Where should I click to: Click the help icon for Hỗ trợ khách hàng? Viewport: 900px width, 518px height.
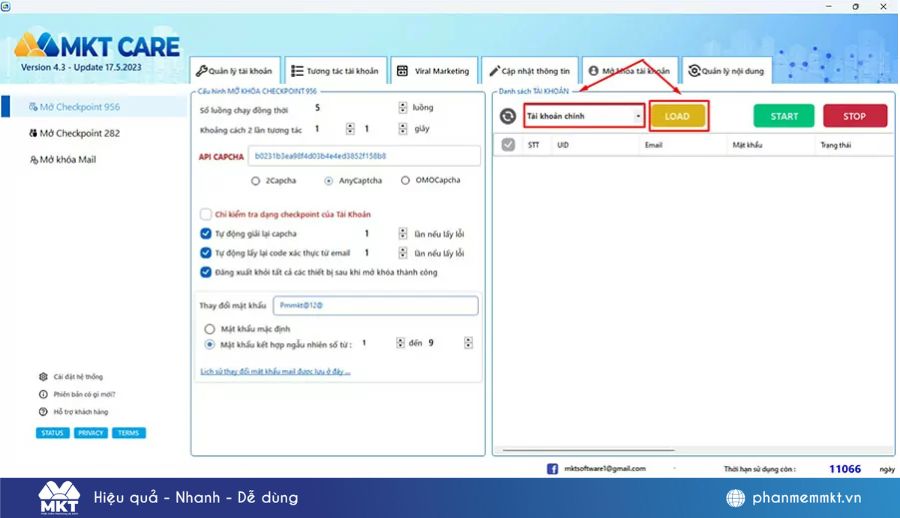(x=43, y=412)
